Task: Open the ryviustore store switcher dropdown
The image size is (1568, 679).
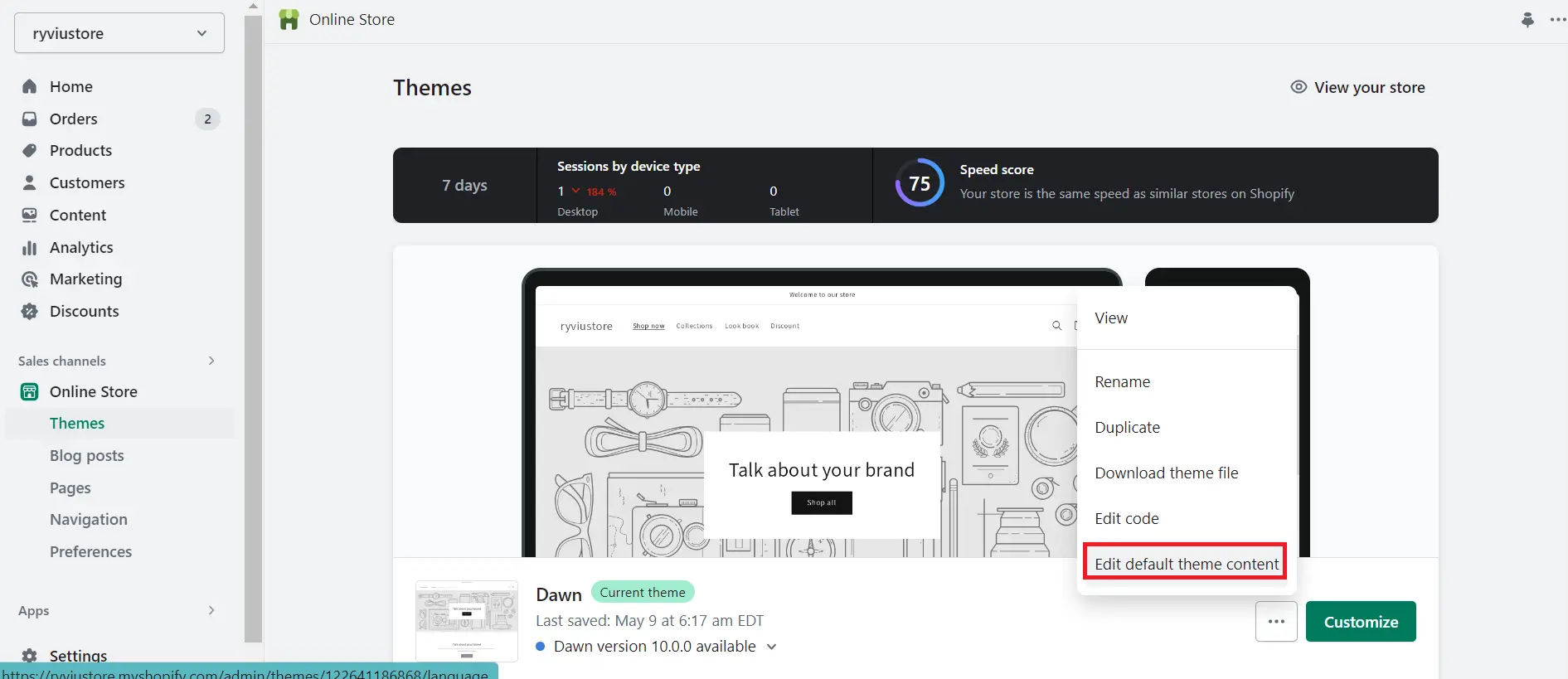Action: click(x=119, y=33)
